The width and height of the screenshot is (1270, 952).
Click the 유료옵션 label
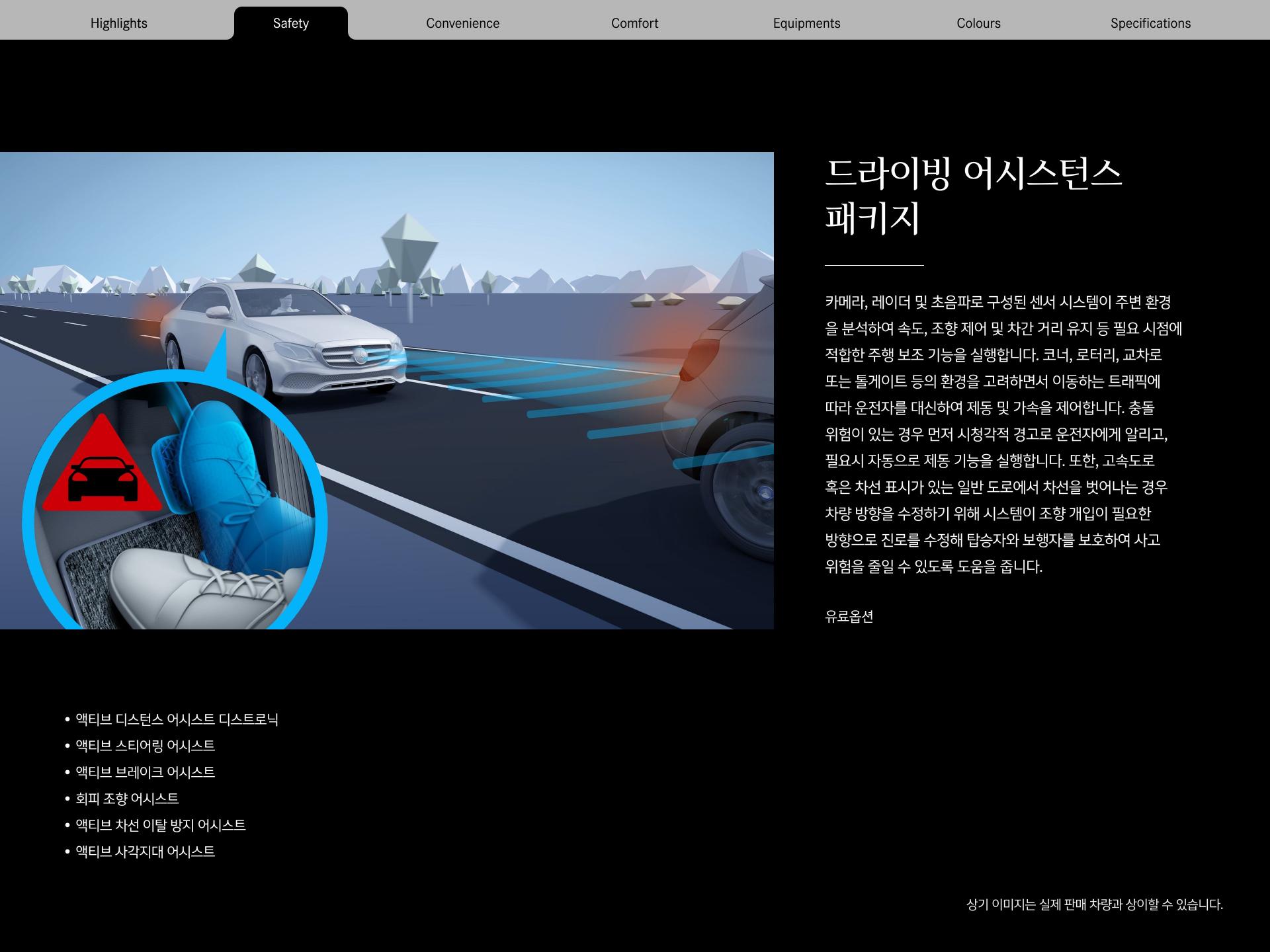tap(849, 616)
